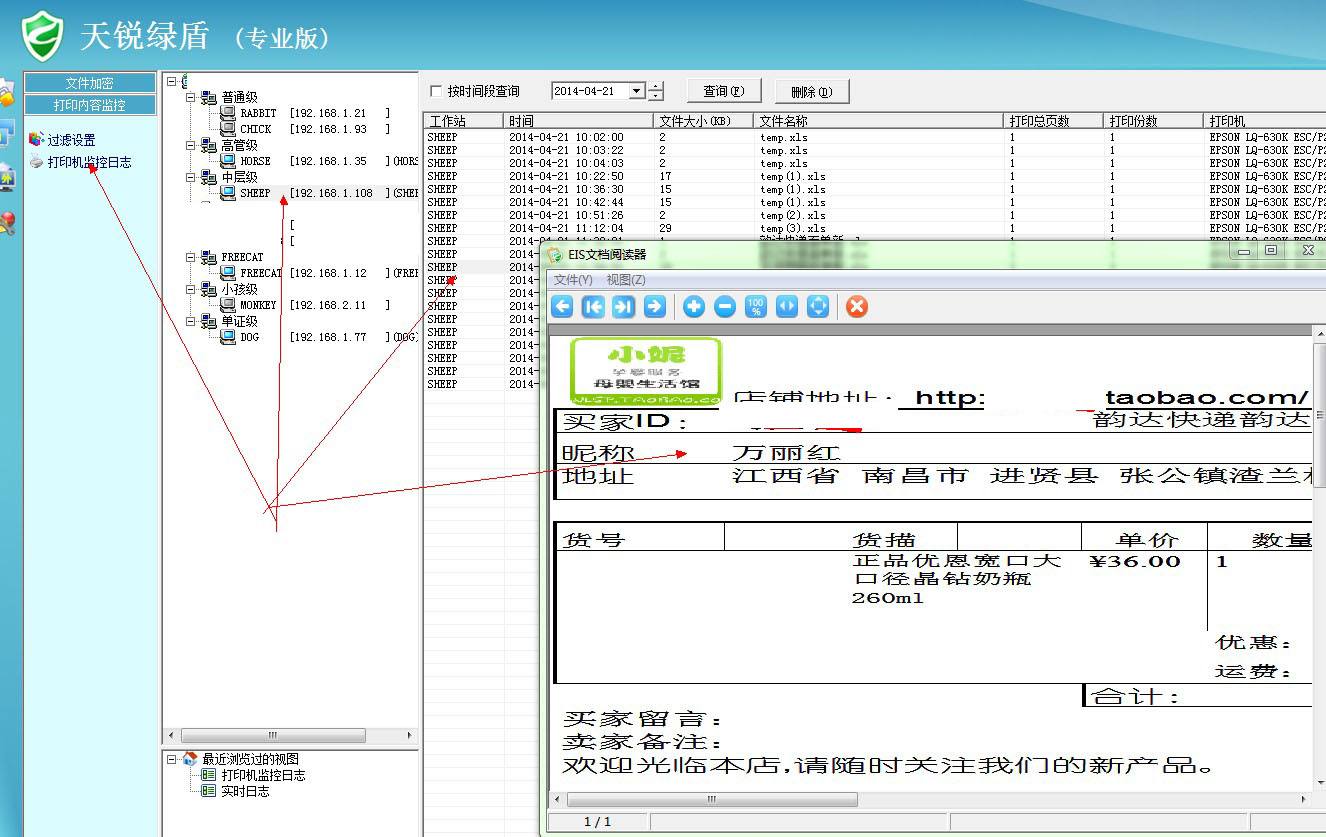Click the 高管级 group icon

(209, 145)
